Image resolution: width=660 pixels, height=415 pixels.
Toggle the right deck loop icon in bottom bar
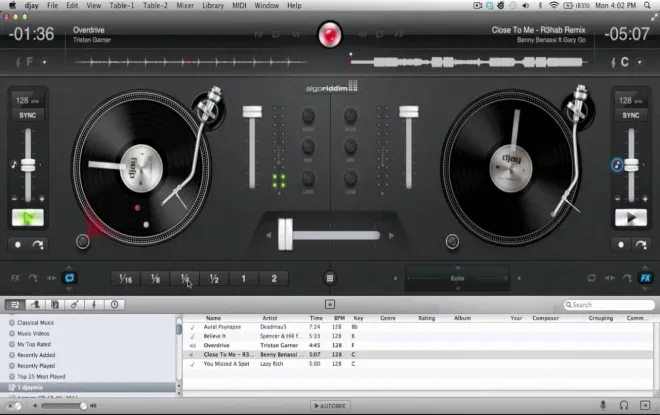[x=591, y=278]
